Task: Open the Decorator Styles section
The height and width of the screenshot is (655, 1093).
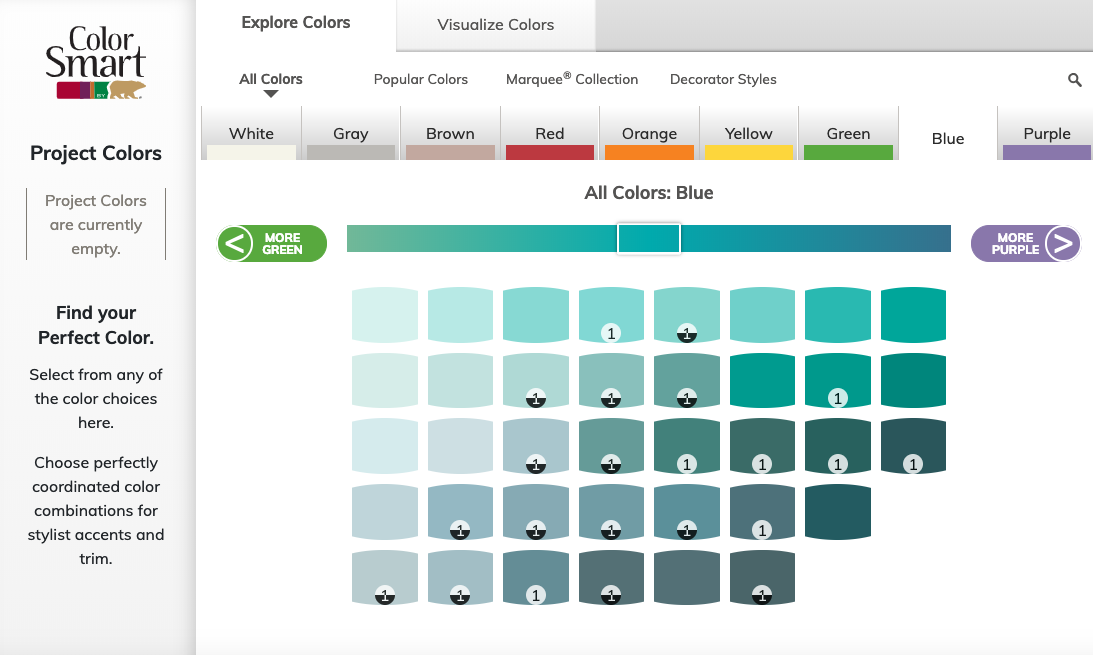Action: click(x=723, y=79)
